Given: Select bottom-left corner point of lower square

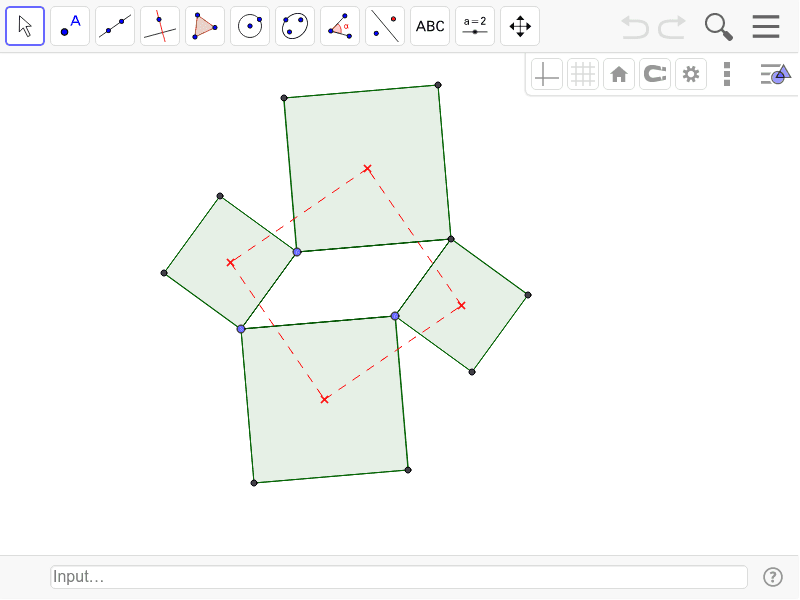Looking at the screenshot, I should (x=254, y=483).
